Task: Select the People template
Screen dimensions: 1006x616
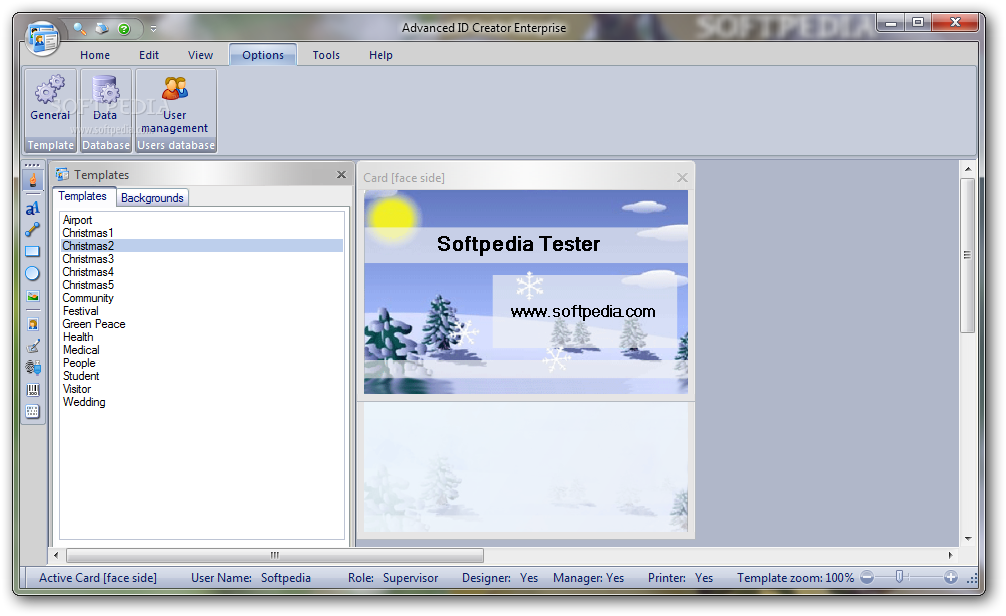Action: 202,363
